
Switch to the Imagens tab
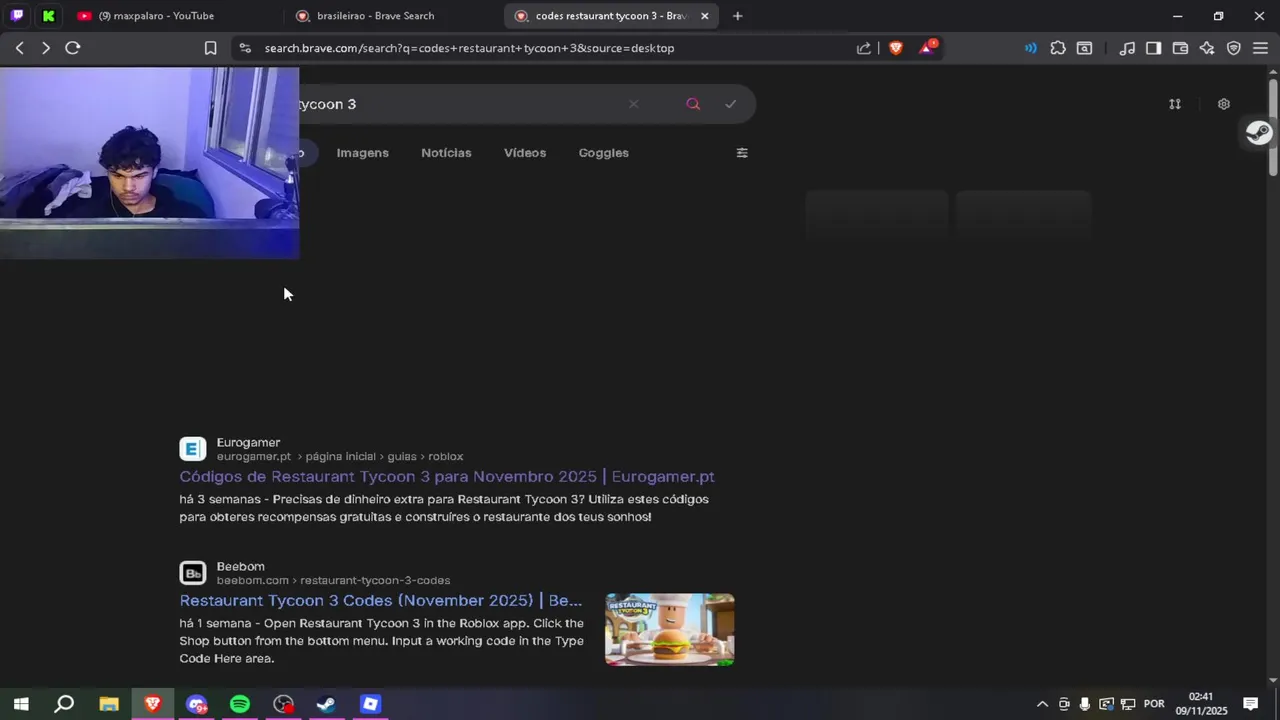point(362,153)
